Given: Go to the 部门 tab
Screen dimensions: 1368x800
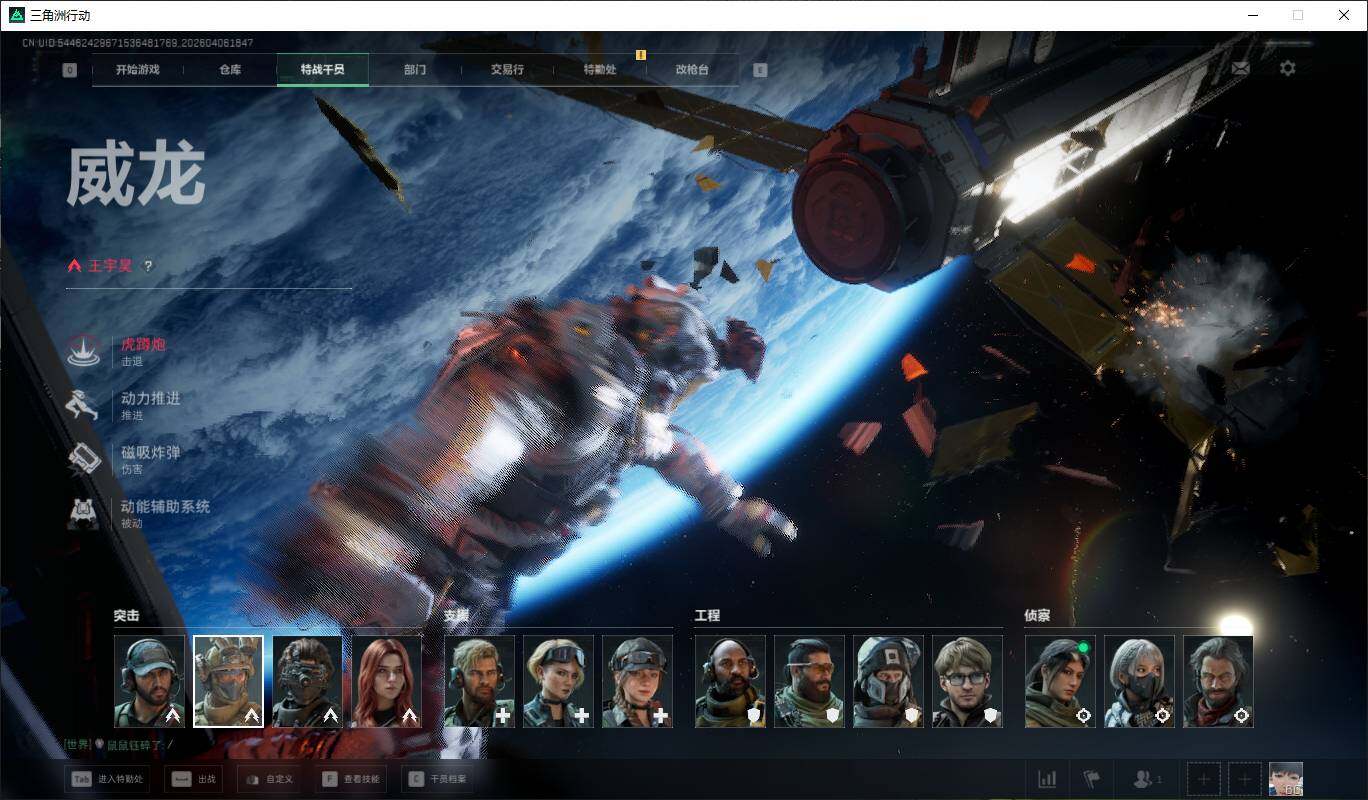Looking at the screenshot, I should pos(415,70).
